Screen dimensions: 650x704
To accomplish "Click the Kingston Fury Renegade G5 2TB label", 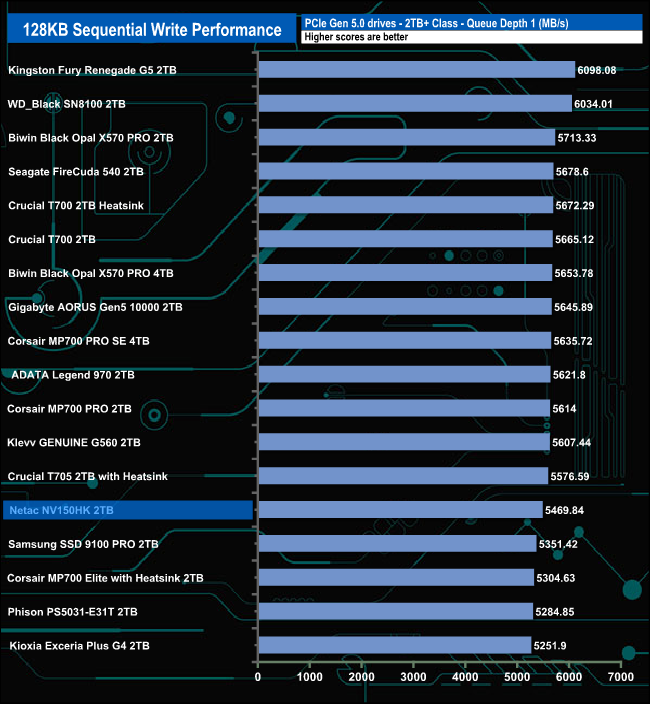I will click(x=92, y=70).
